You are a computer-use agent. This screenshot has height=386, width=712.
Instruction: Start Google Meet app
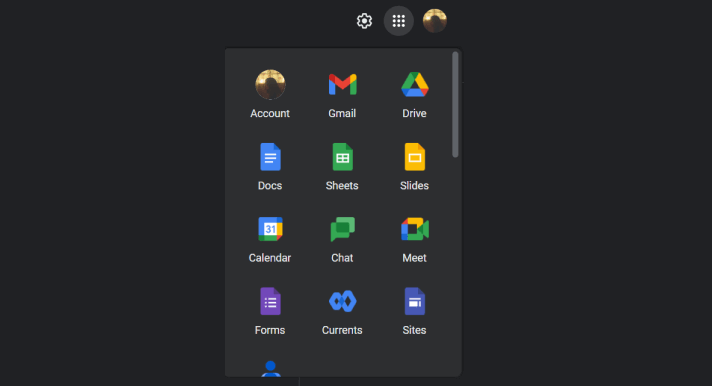click(415, 239)
